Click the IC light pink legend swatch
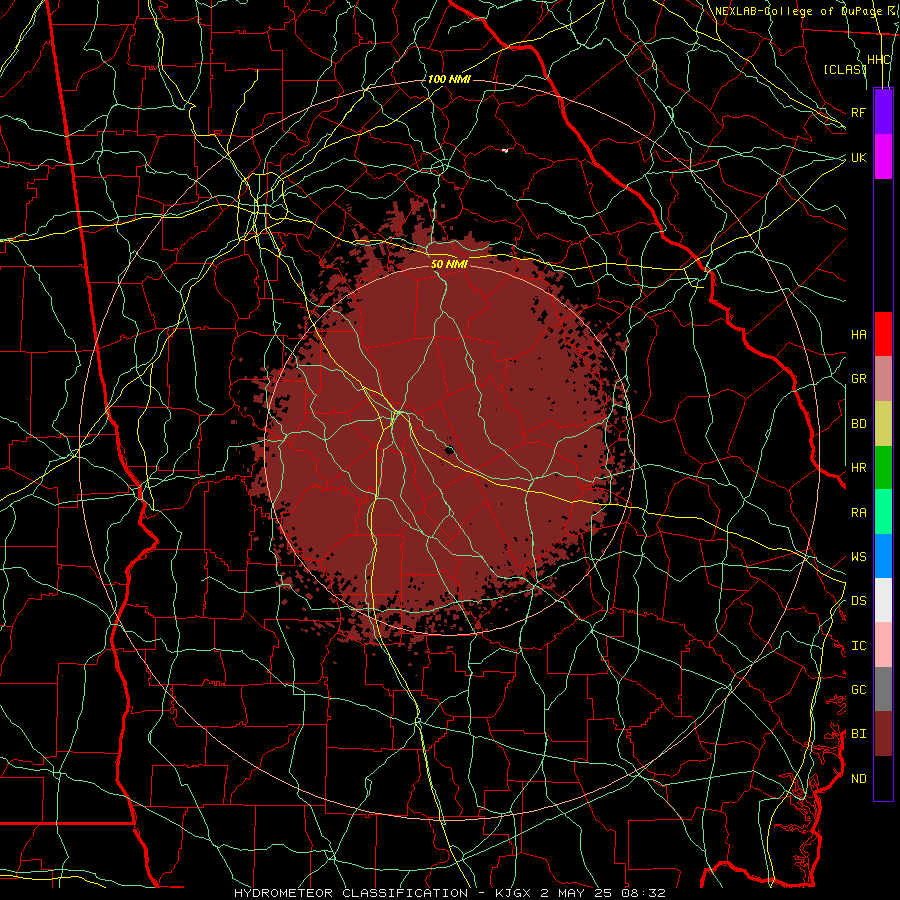The width and height of the screenshot is (900, 900). click(x=883, y=645)
